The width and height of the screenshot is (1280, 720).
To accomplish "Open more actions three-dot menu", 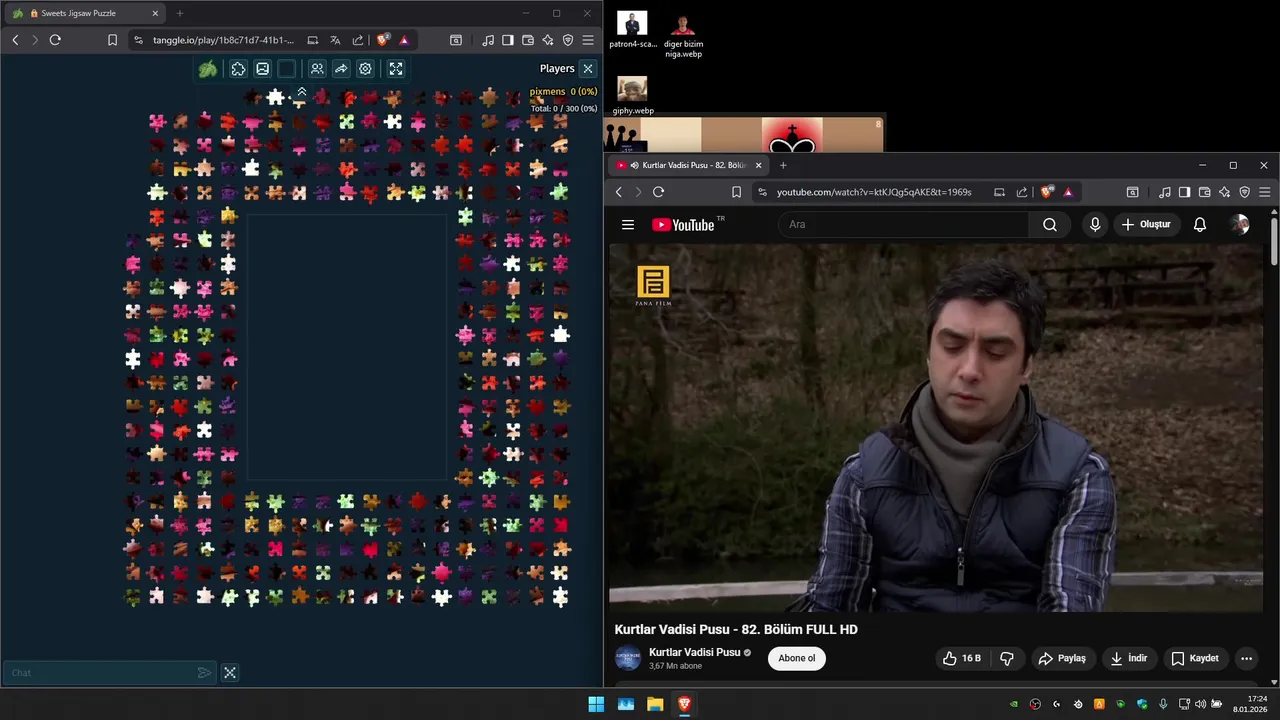I will (1246, 658).
